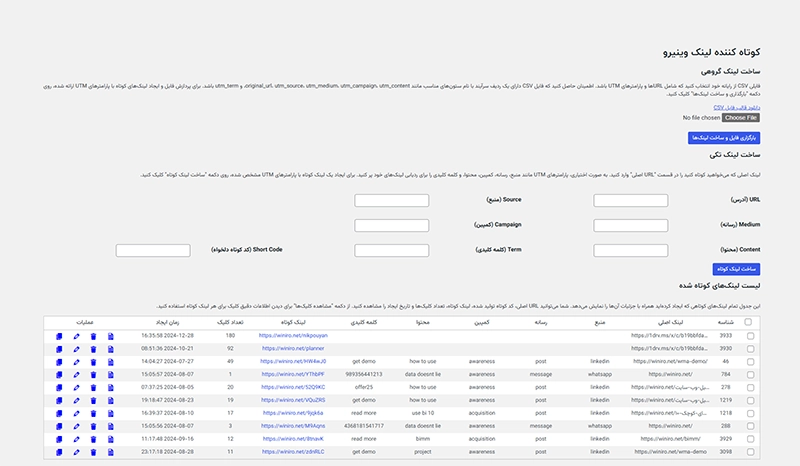
Task: Check the checkbox for row ID 3930
Action: [x=751, y=349]
